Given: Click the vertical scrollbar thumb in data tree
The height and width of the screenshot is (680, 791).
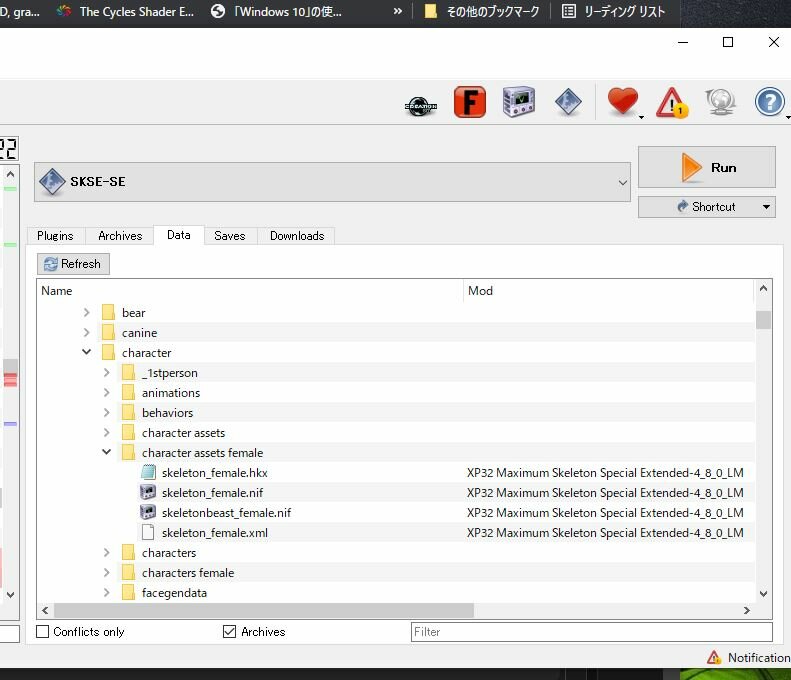Looking at the screenshot, I should pos(763,320).
